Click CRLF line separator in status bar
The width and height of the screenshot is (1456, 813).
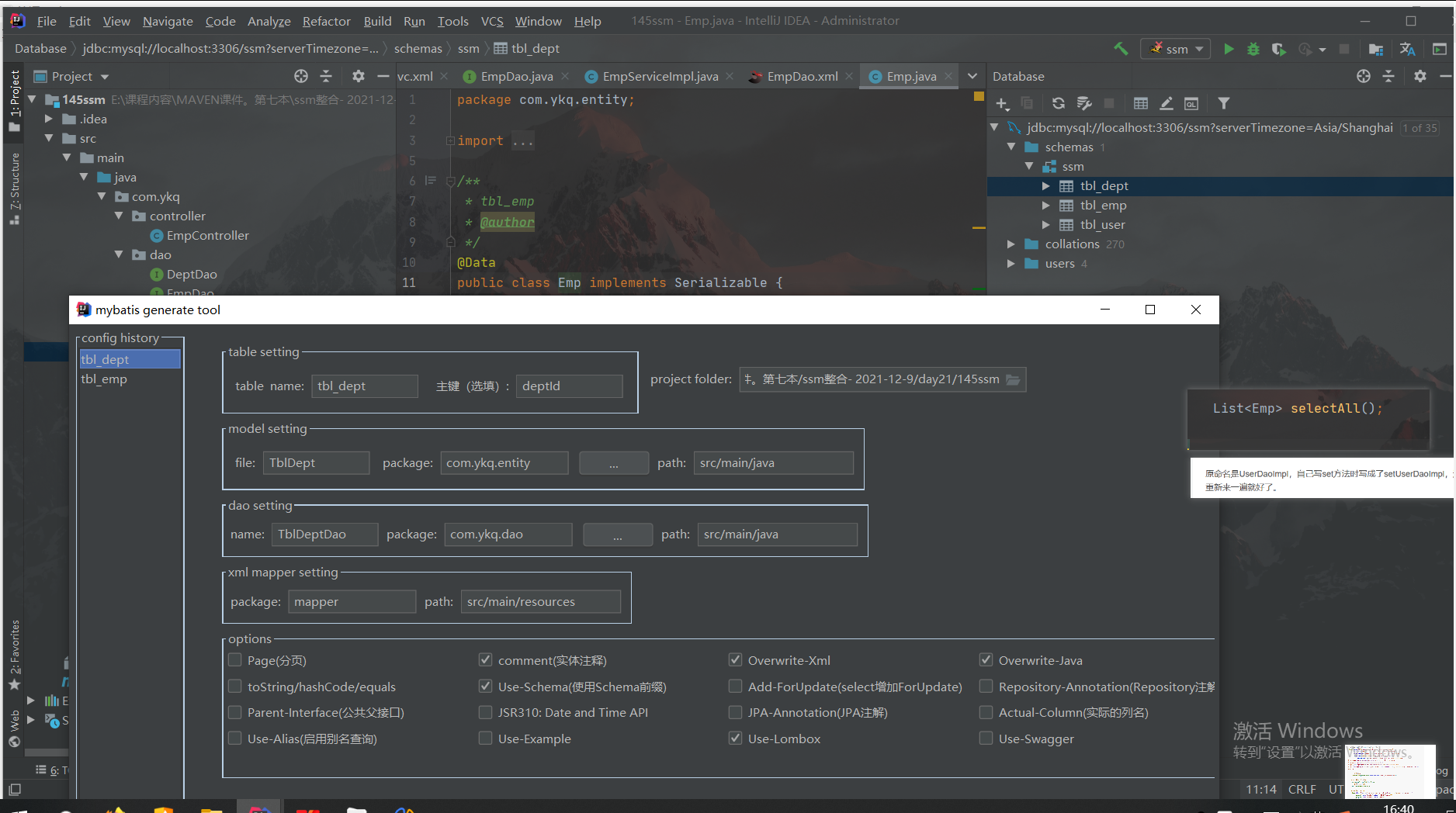[x=1302, y=789]
